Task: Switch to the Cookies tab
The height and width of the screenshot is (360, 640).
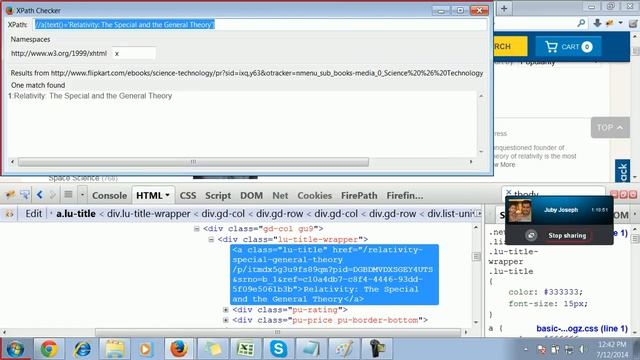Action: [314, 196]
